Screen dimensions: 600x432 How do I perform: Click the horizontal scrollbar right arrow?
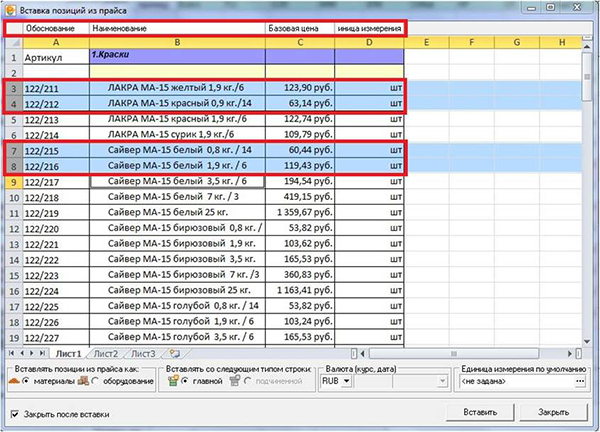click(570, 354)
